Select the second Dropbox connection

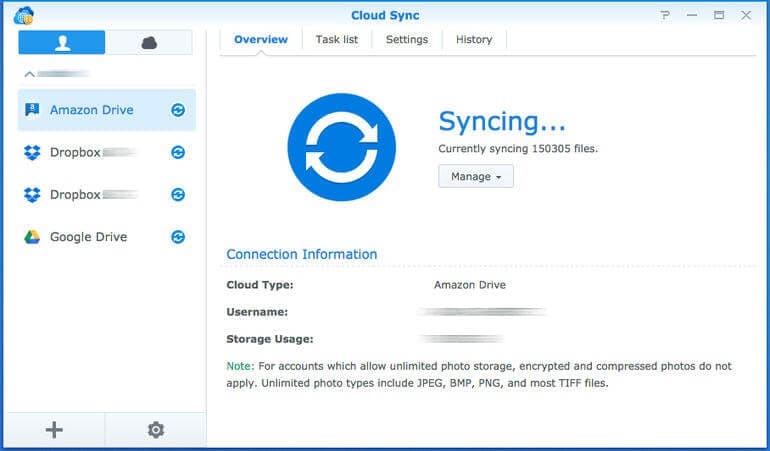tap(107, 195)
